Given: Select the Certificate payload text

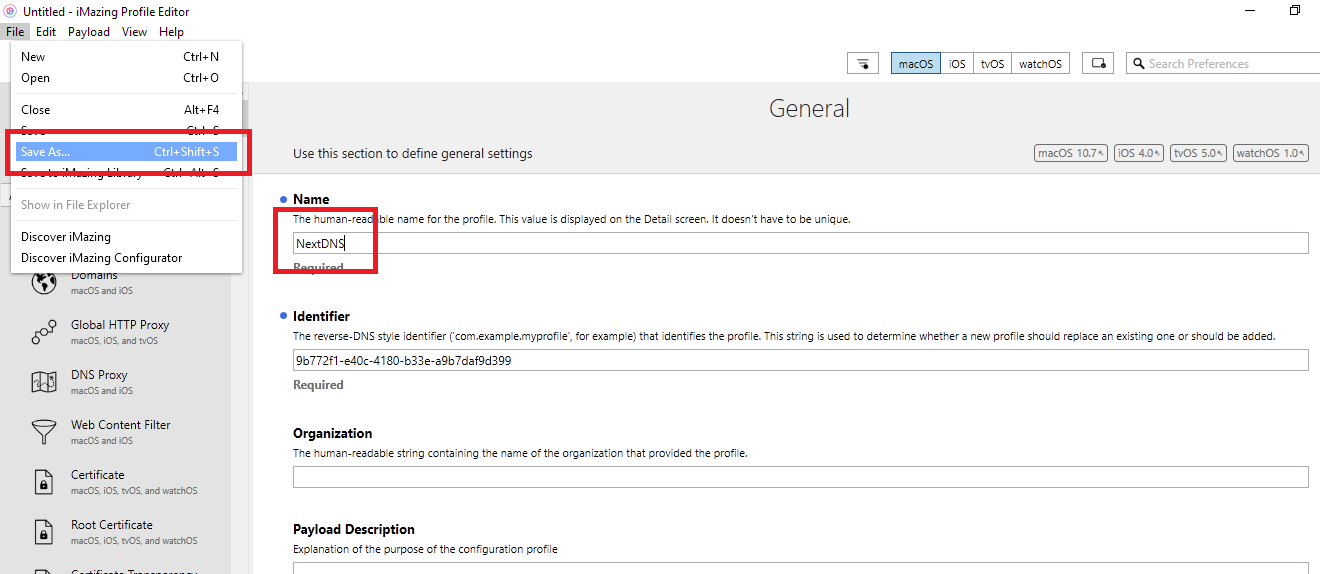Looking at the screenshot, I should (98, 475).
